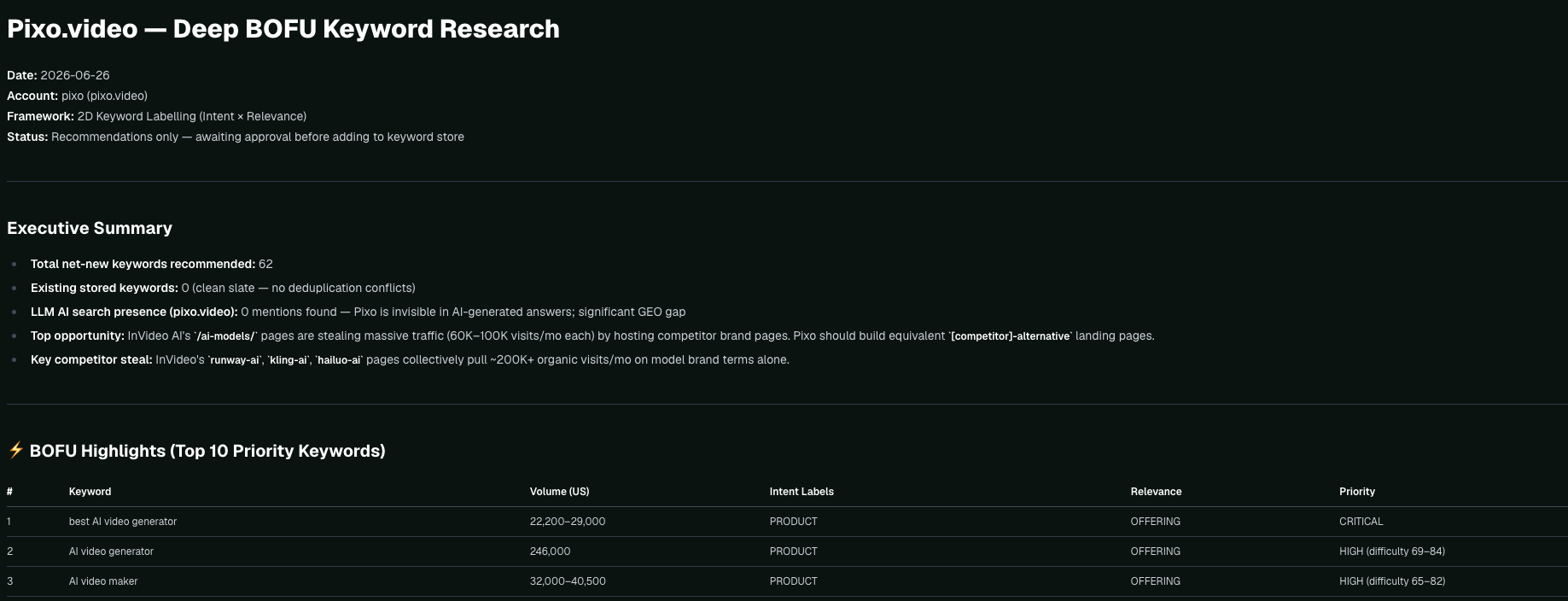
Task: Click the volume cell 246,000
Action: (x=550, y=551)
